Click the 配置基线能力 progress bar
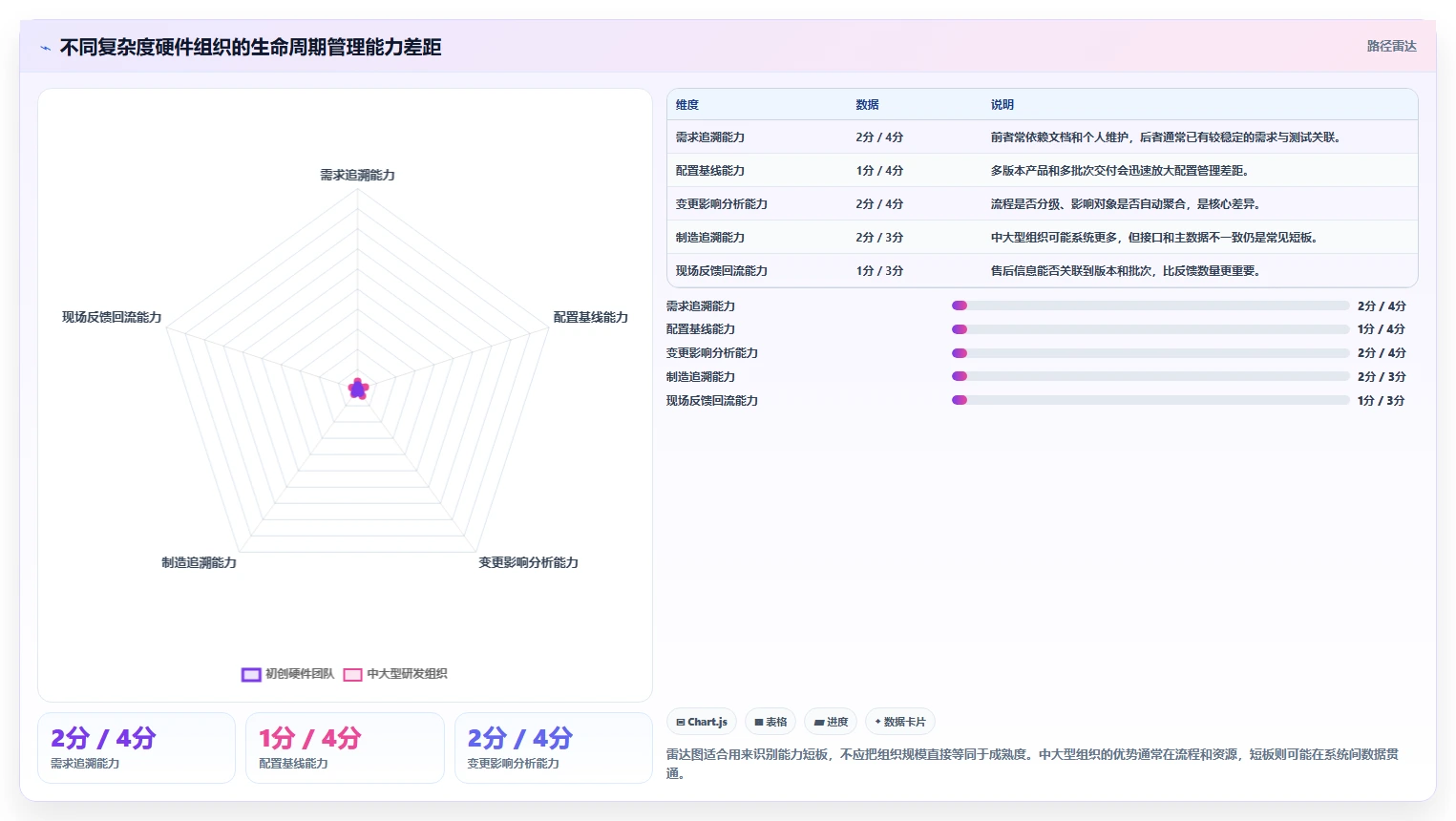 1150,329
